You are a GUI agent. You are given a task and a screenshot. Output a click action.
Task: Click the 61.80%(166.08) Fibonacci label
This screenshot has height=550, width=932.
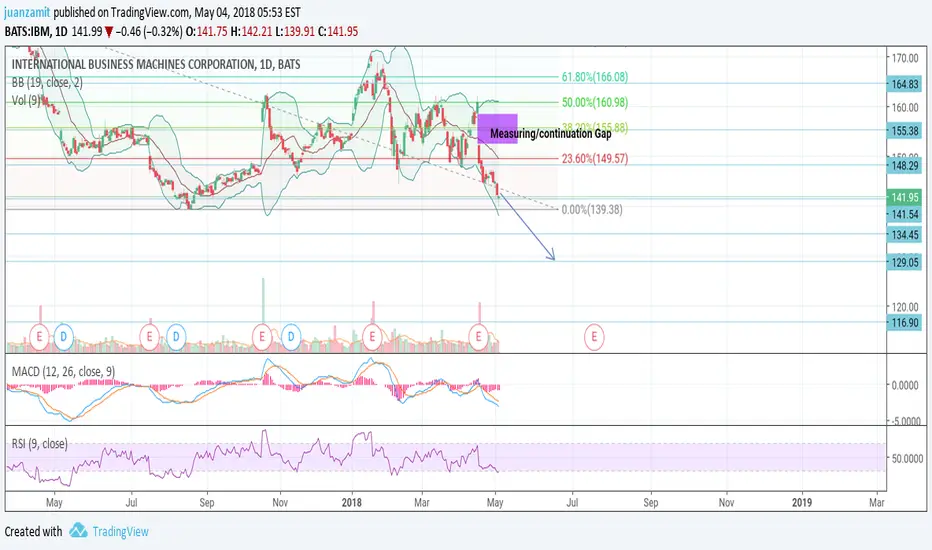tap(594, 77)
